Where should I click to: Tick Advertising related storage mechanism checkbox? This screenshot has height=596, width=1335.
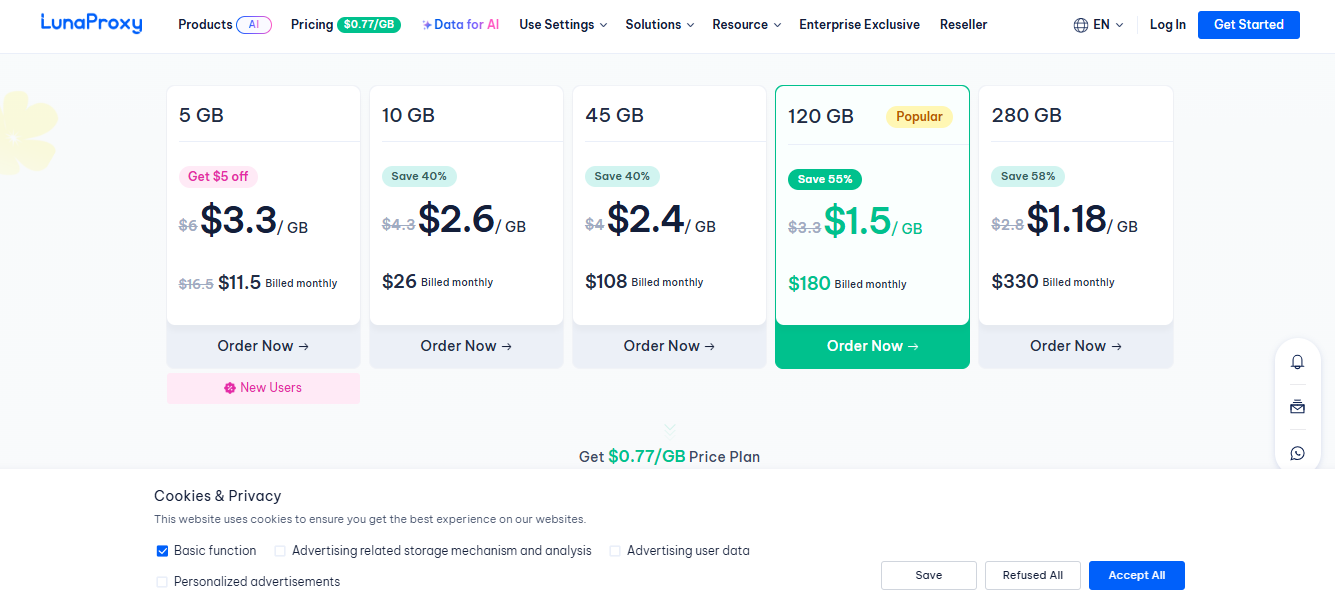tap(280, 551)
